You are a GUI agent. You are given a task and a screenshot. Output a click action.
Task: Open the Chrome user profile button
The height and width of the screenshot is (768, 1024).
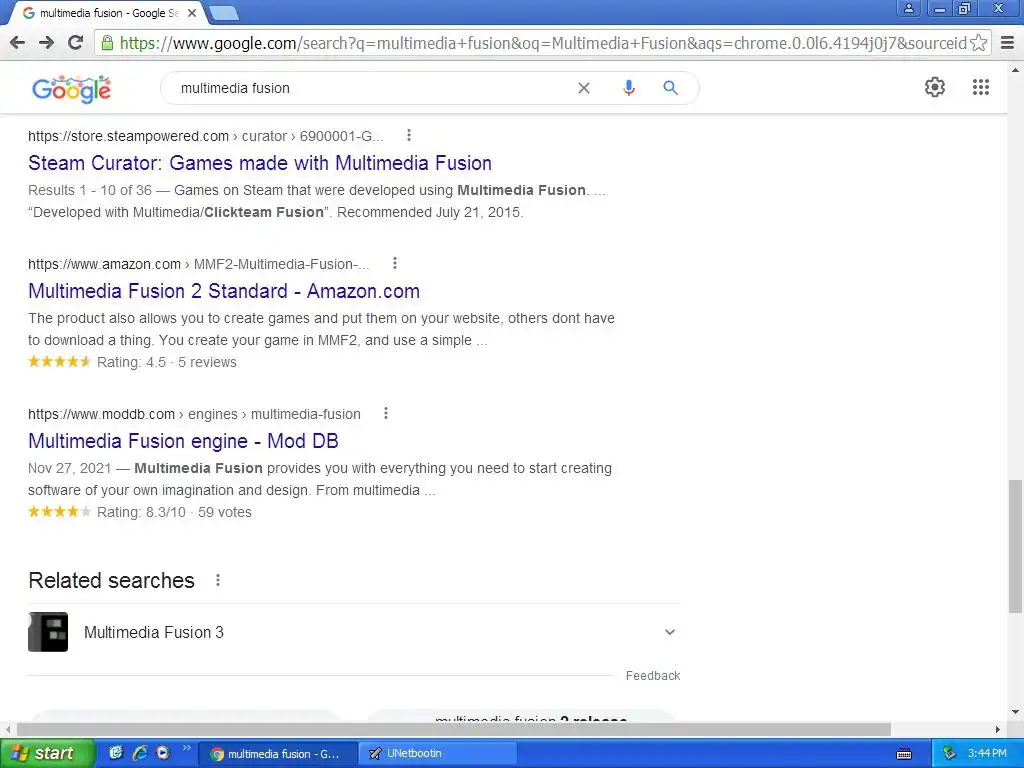click(908, 8)
